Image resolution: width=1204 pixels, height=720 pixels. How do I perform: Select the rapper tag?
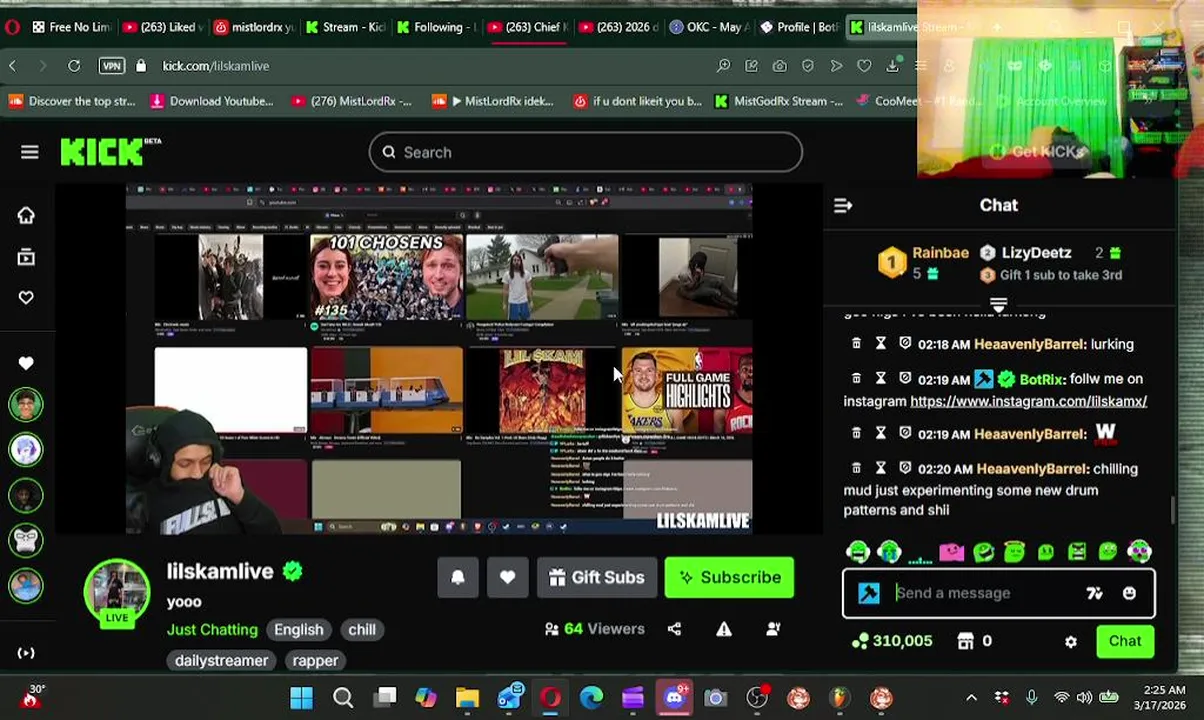[x=315, y=660]
